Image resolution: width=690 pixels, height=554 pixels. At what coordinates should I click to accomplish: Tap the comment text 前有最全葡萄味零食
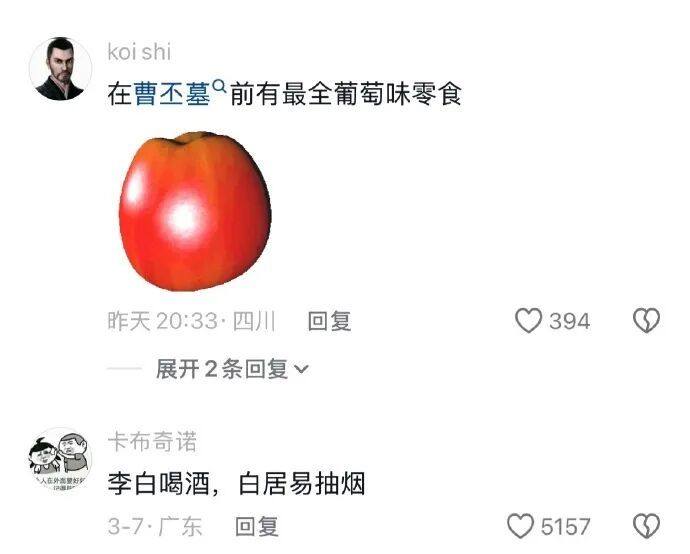click(x=346, y=94)
